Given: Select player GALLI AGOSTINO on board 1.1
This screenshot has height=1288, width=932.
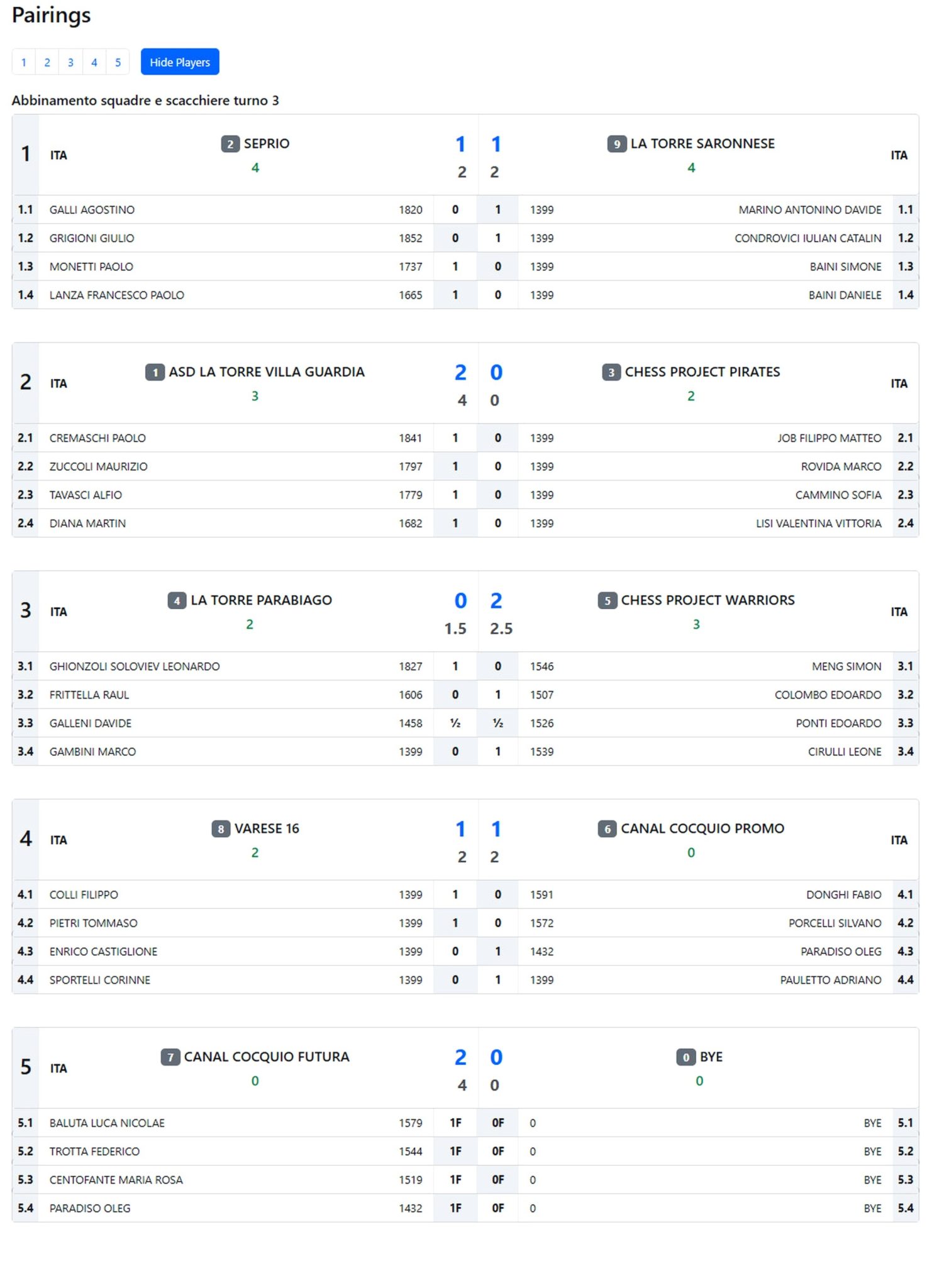Looking at the screenshot, I should pyautogui.click(x=92, y=209).
